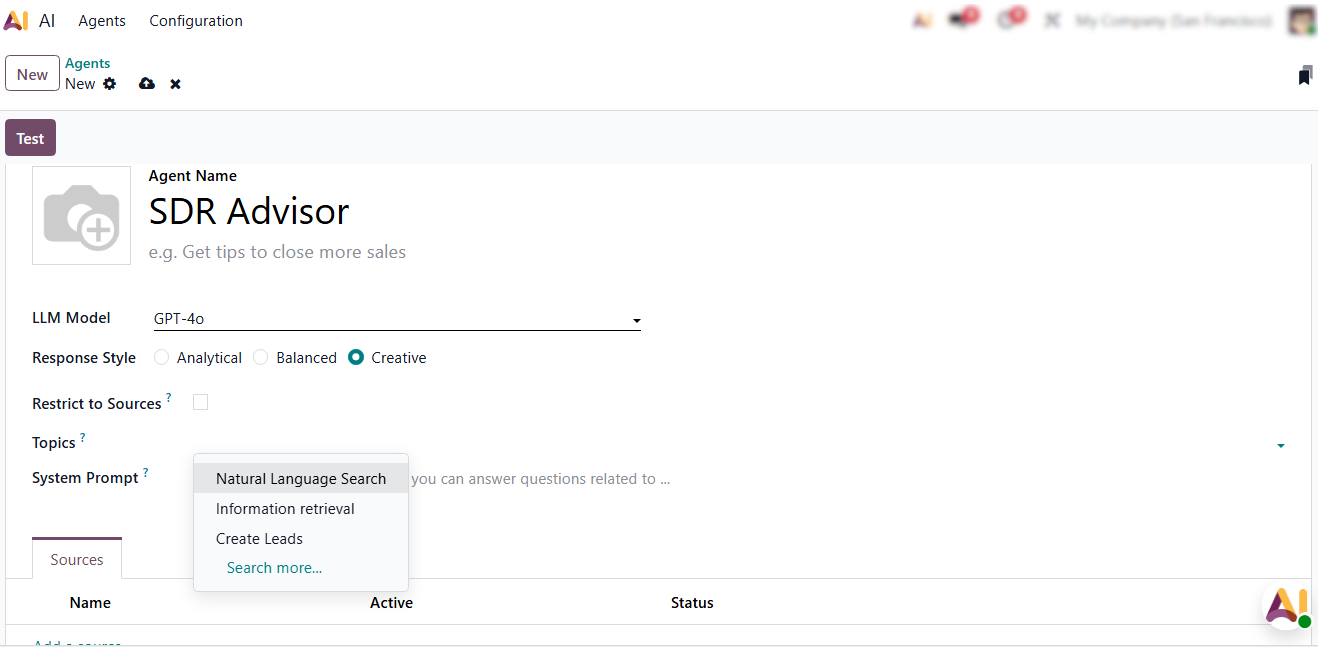Switch to the Sources tab
Viewport: 1318px width, 647px height.
coord(77,560)
